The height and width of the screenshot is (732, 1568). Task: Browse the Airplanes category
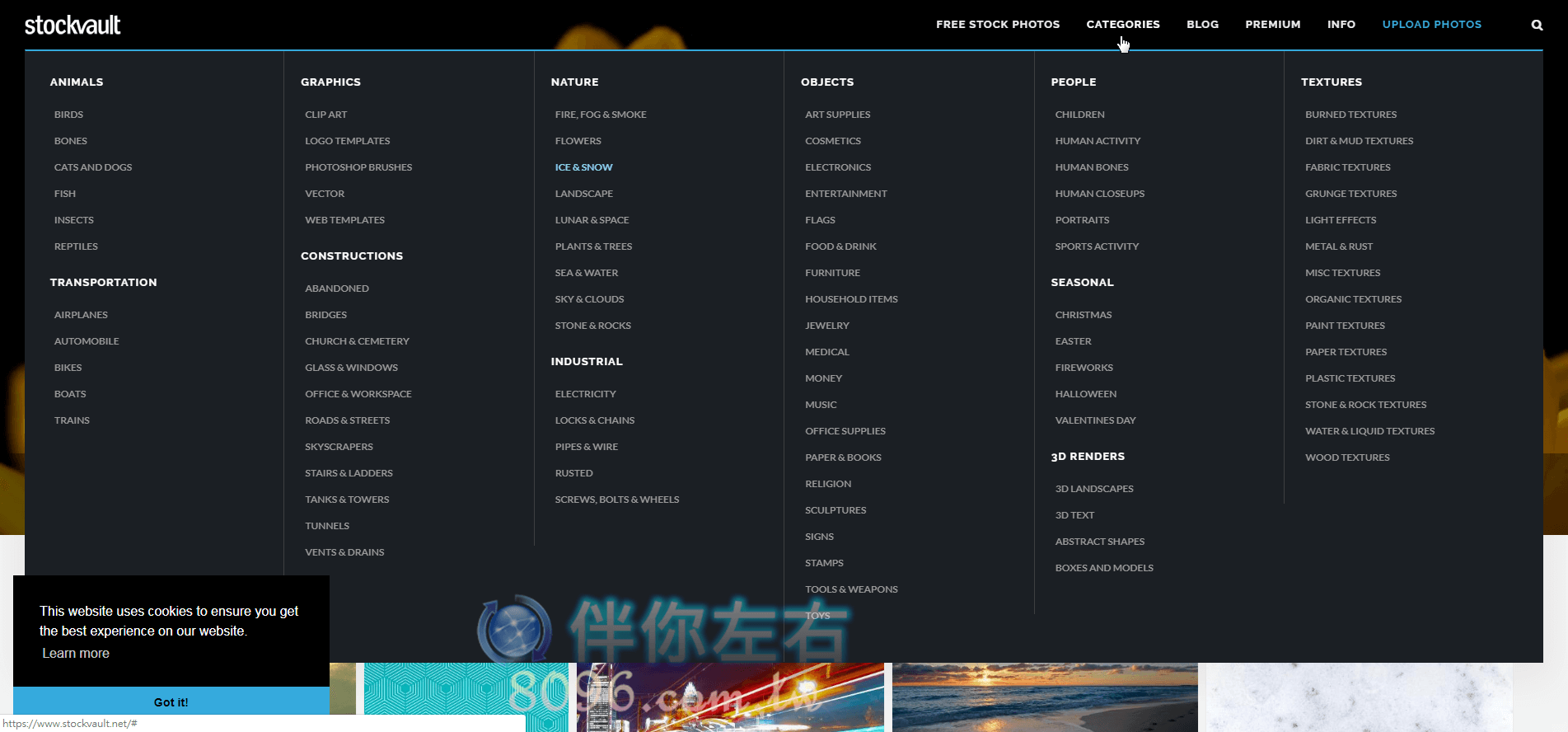click(x=81, y=315)
